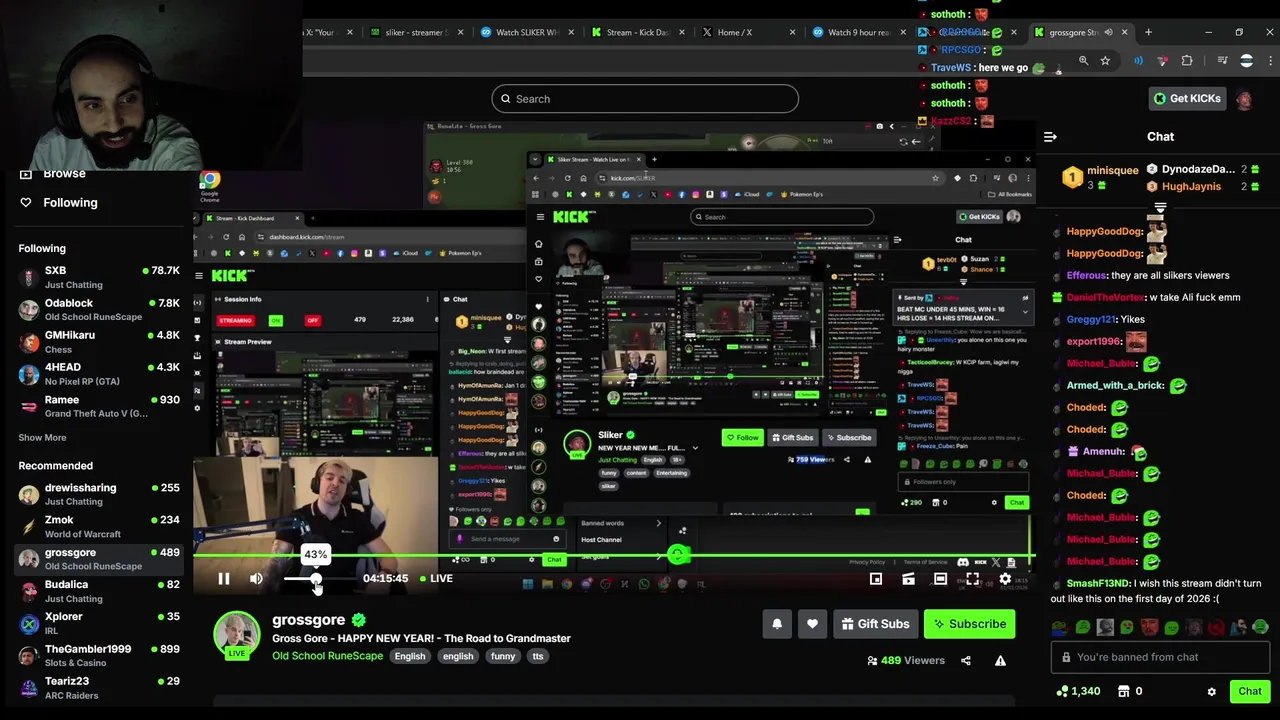Open Odablock channel in Following list
The width and height of the screenshot is (1280, 720).
[x=98, y=310]
